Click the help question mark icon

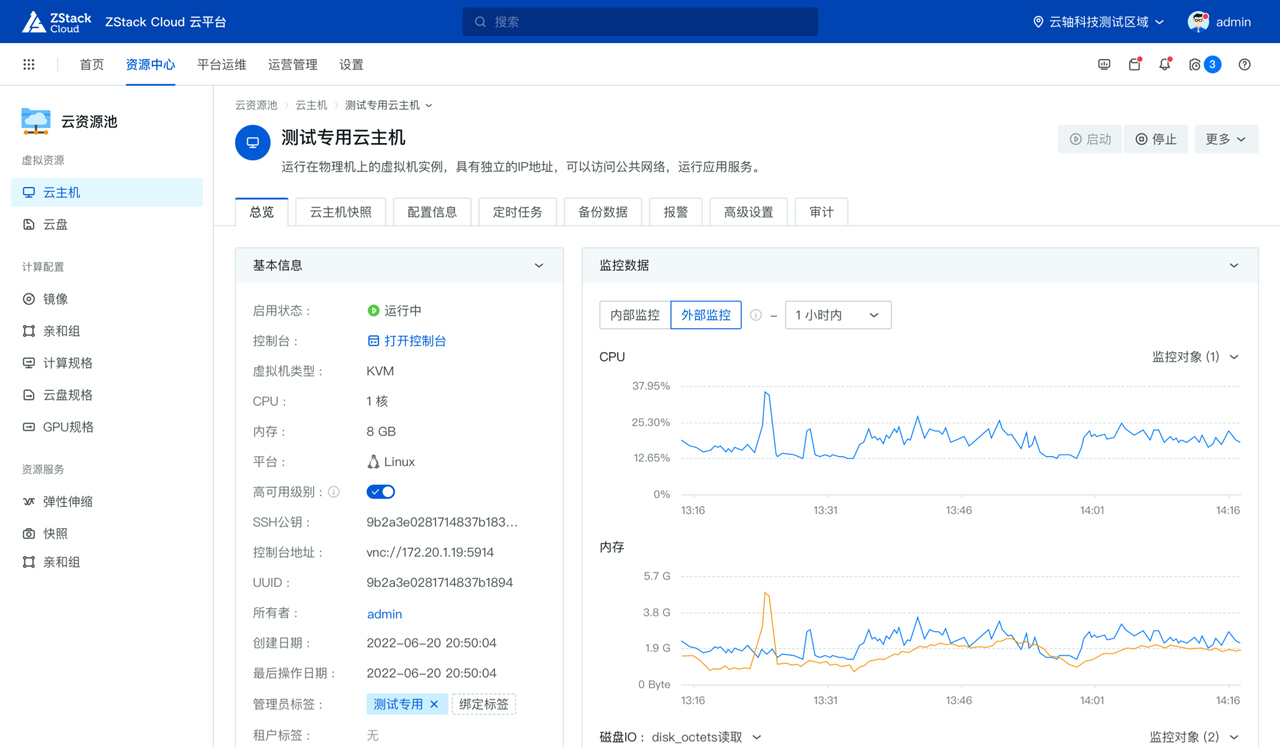(1244, 64)
